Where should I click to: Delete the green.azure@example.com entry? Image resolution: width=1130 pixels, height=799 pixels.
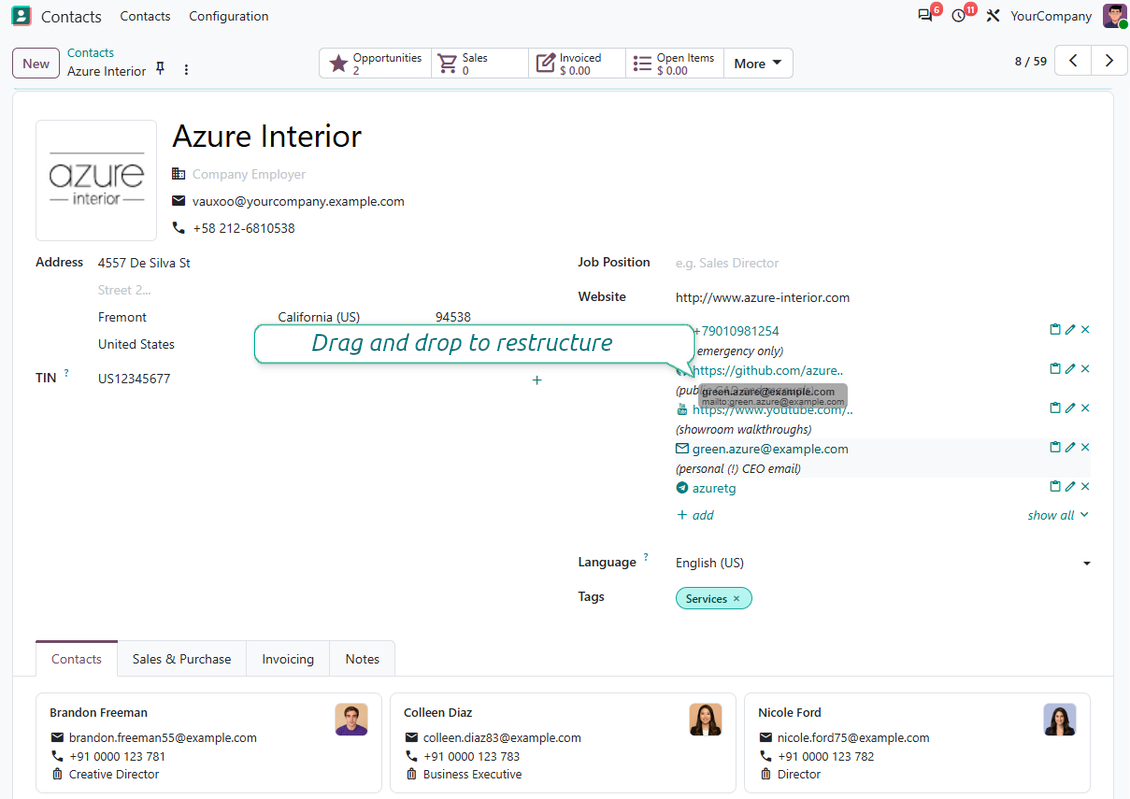click(1085, 447)
